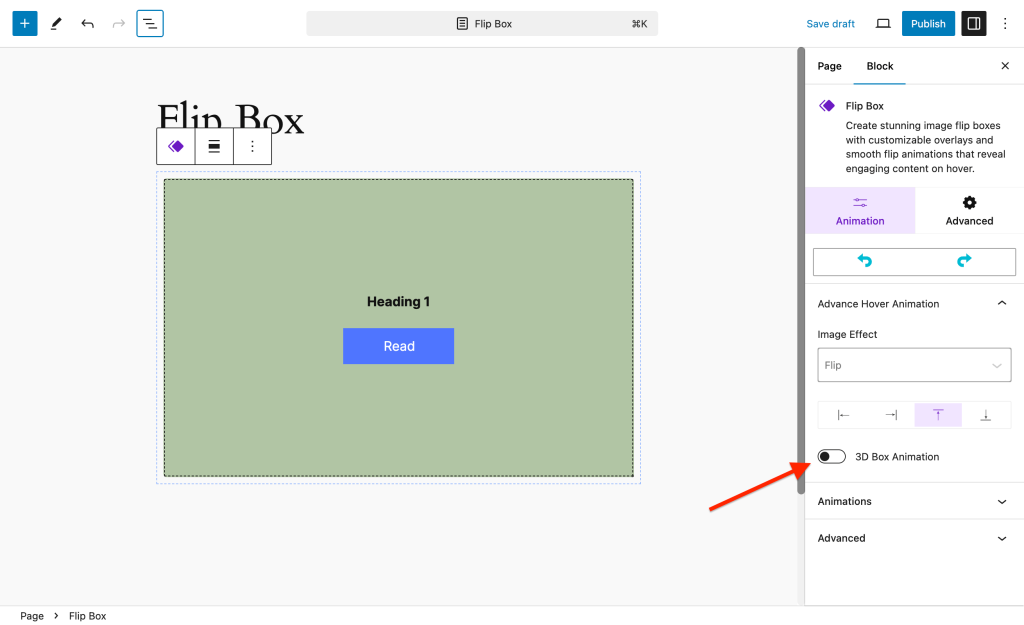Click the undo arrow in top toolbar
The height and width of the screenshot is (625, 1024).
[x=88, y=23]
